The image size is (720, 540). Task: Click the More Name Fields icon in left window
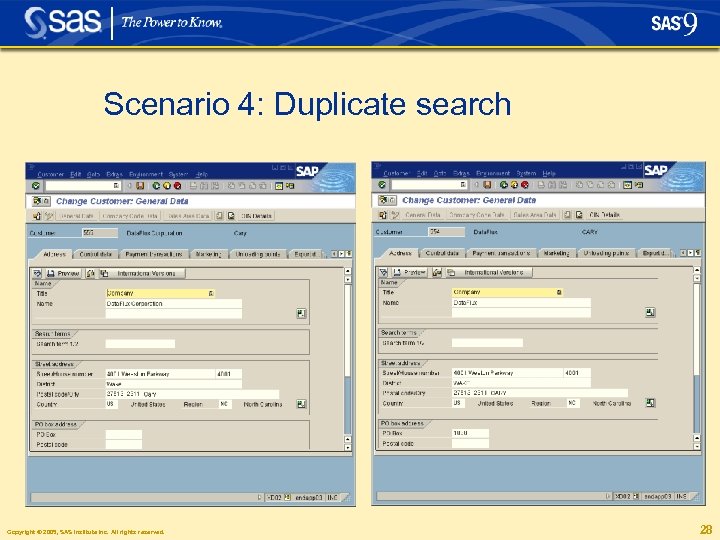(301, 314)
